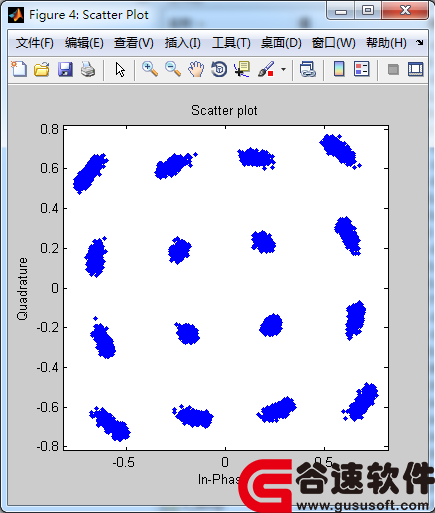This screenshot has height=513, width=435.
Task: Open the 桌面(D) menu
Action: coord(281,43)
